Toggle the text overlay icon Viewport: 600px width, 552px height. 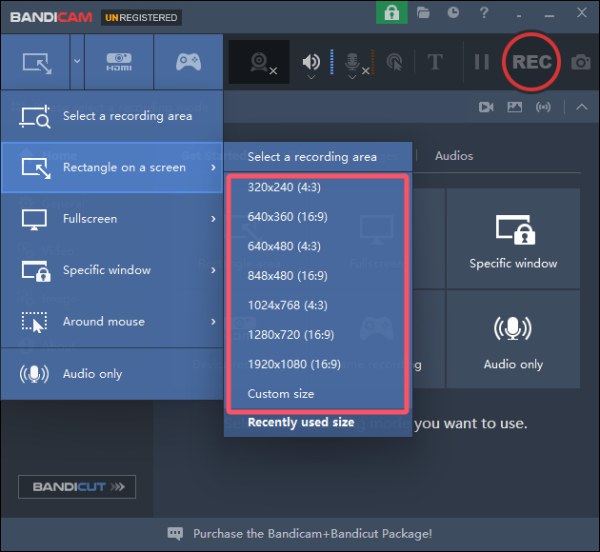point(435,62)
